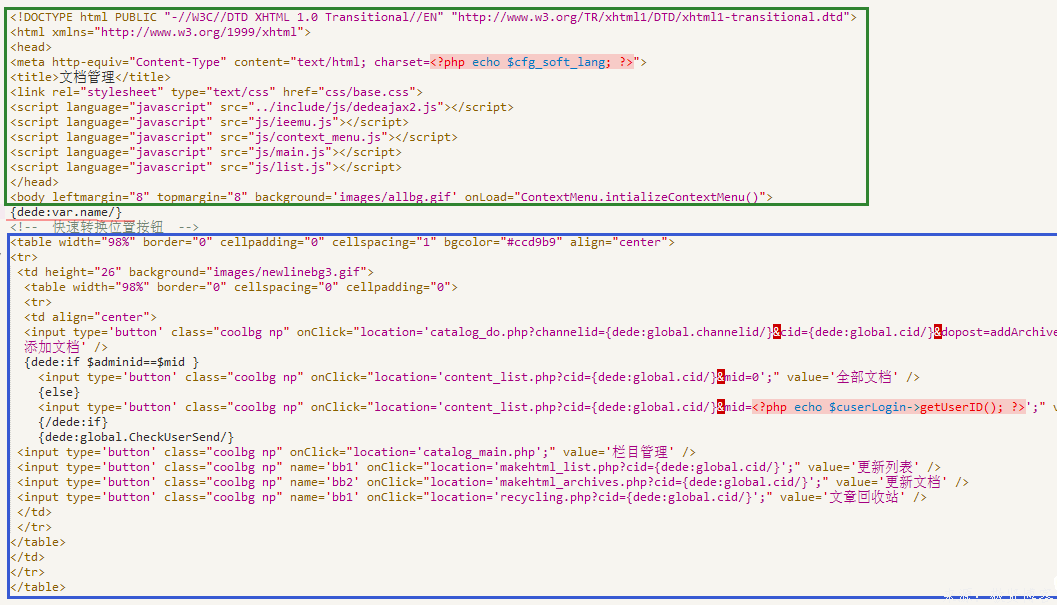
Task: Click the js/ieemu.js script line
Action: (209, 122)
